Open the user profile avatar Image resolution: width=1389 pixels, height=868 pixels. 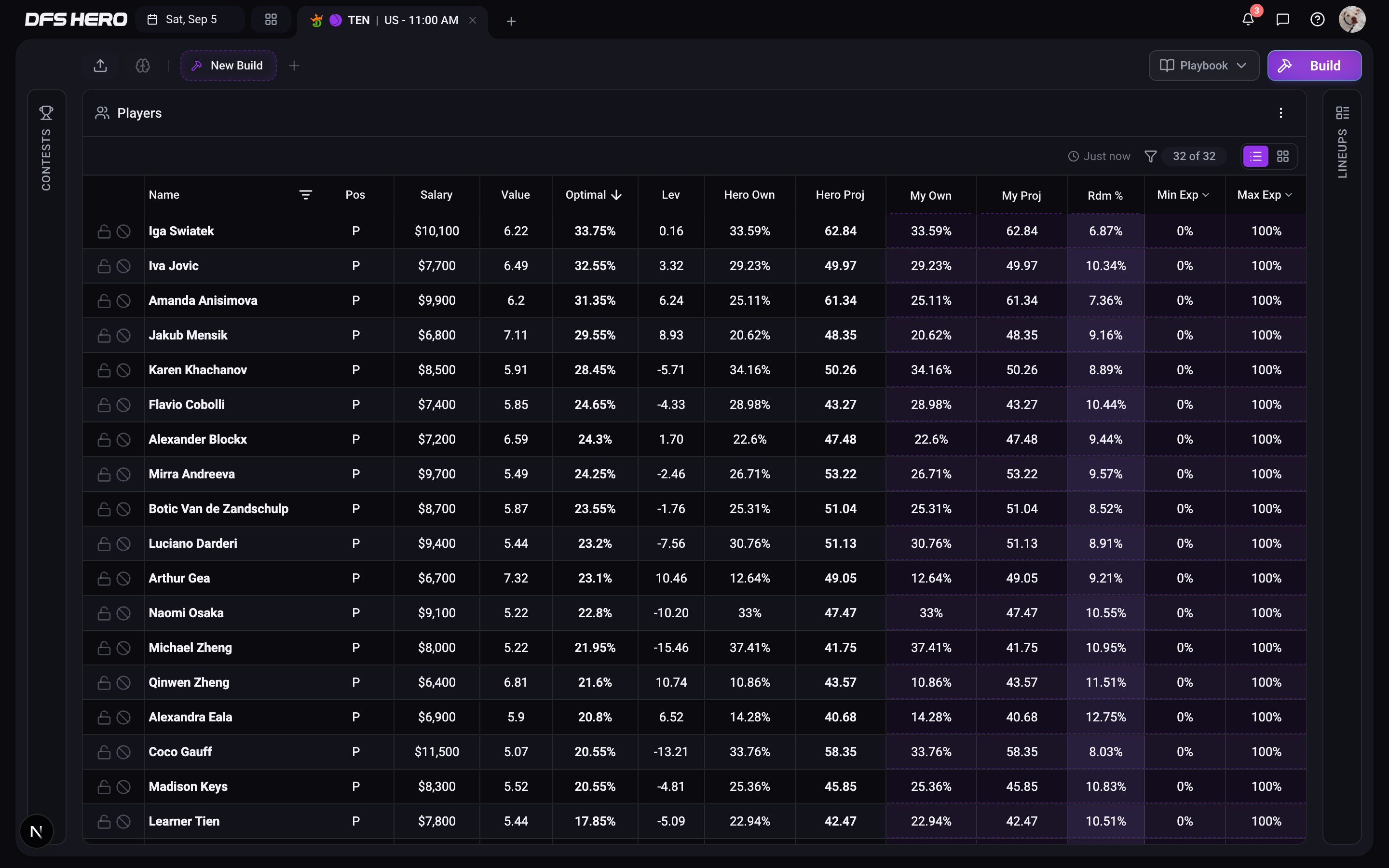pos(1352,19)
